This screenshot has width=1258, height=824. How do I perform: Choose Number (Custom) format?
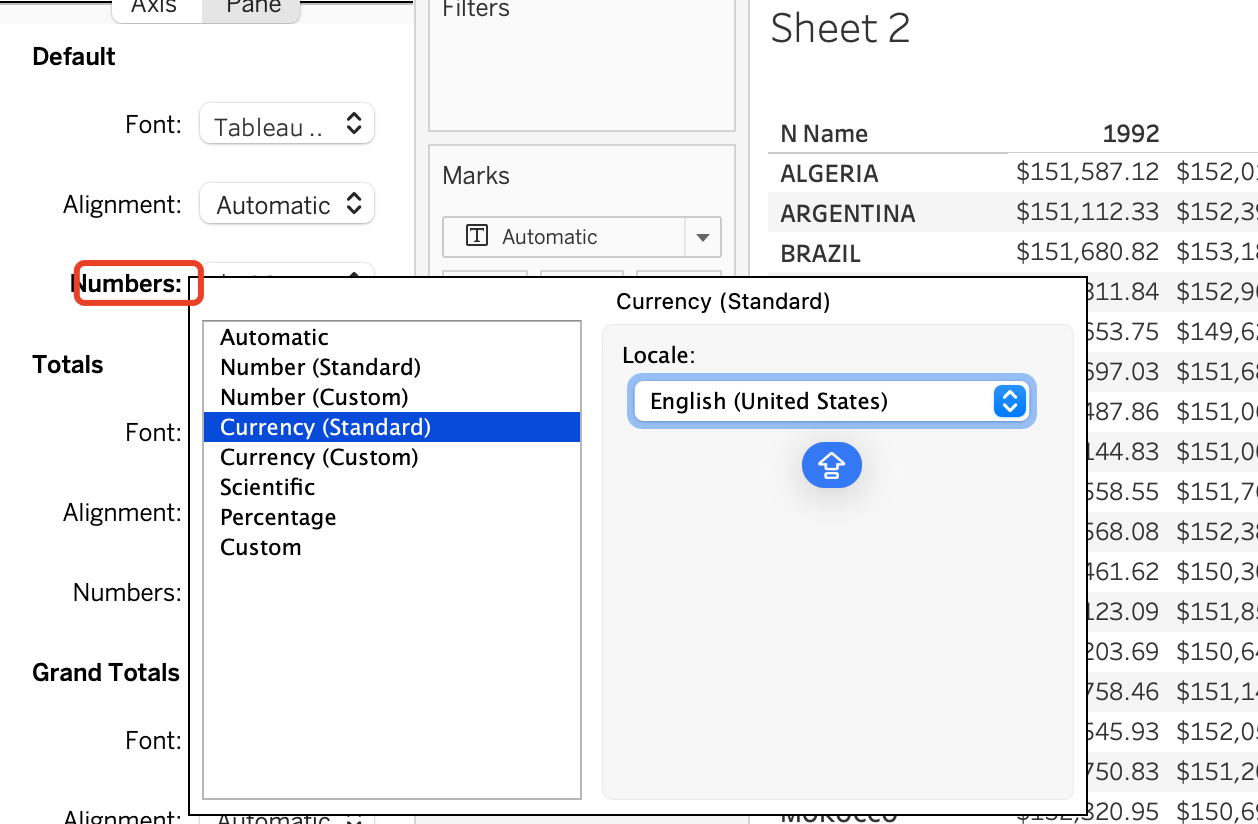(x=314, y=398)
